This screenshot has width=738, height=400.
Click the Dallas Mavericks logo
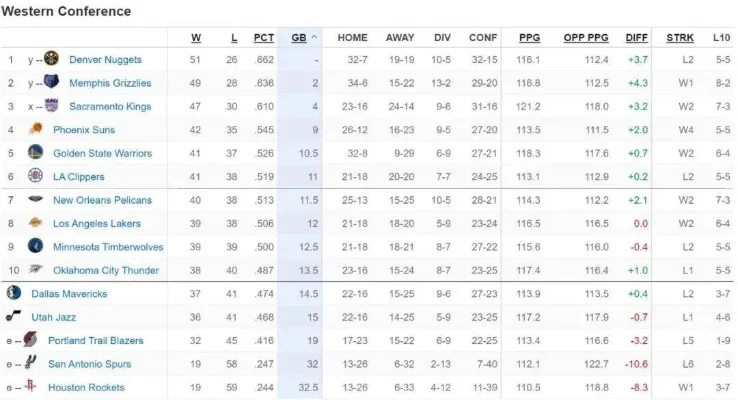14,292
